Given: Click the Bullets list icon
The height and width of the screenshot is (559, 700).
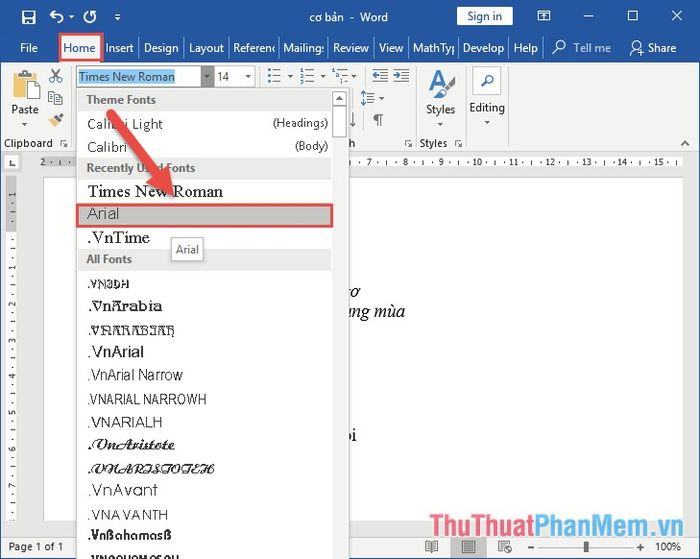Looking at the screenshot, I should (x=274, y=76).
